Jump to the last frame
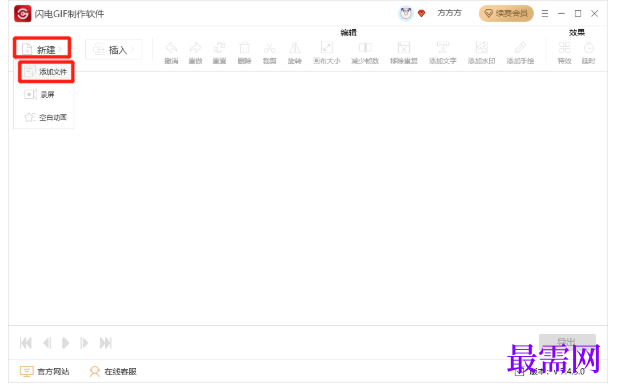Screen dimensions: 619x390 coord(105,343)
